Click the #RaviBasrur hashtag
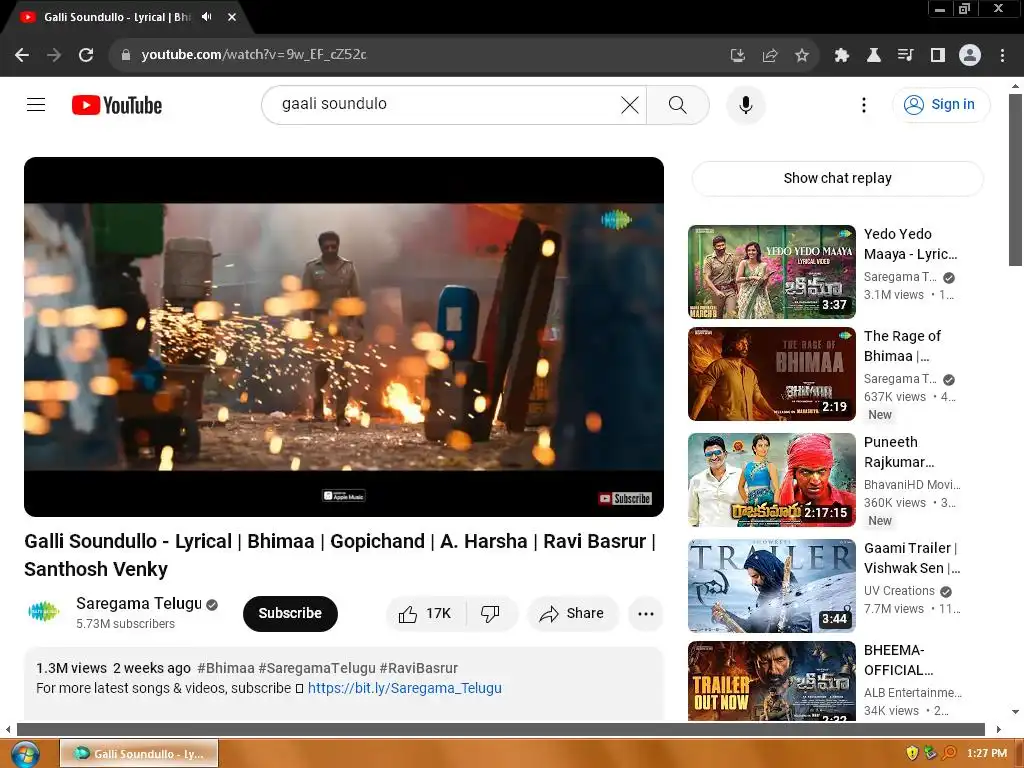1024x768 pixels. point(419,668)
